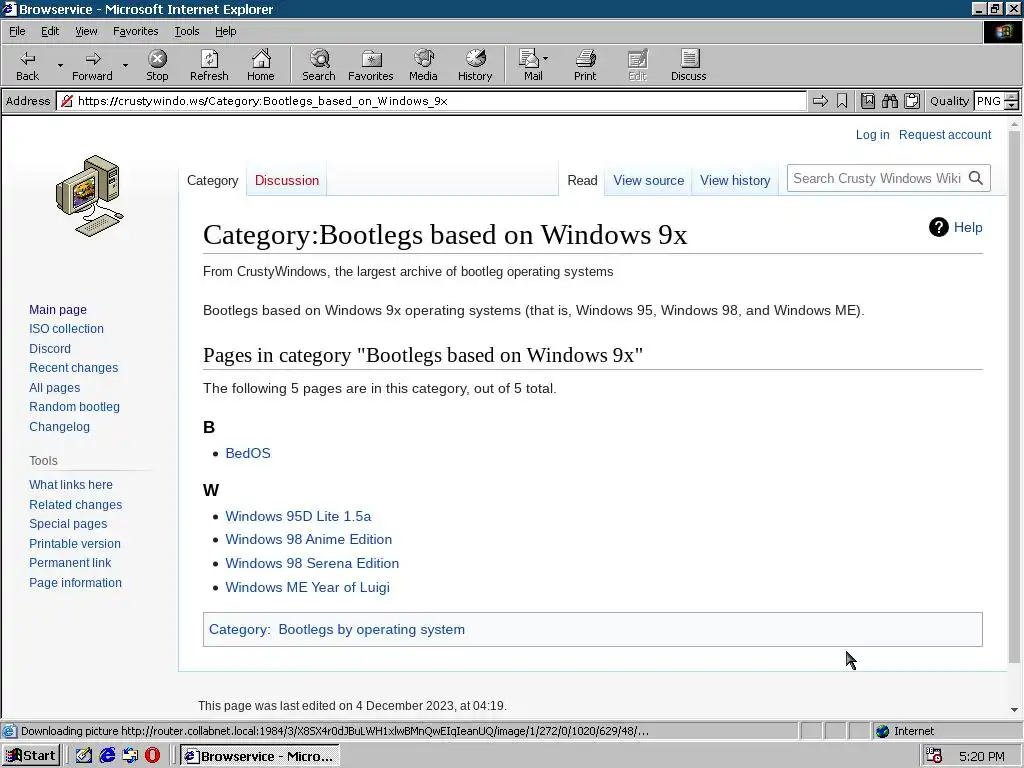Open the File menu
The image size is (1024, 768).
click(x=17, y=31)
